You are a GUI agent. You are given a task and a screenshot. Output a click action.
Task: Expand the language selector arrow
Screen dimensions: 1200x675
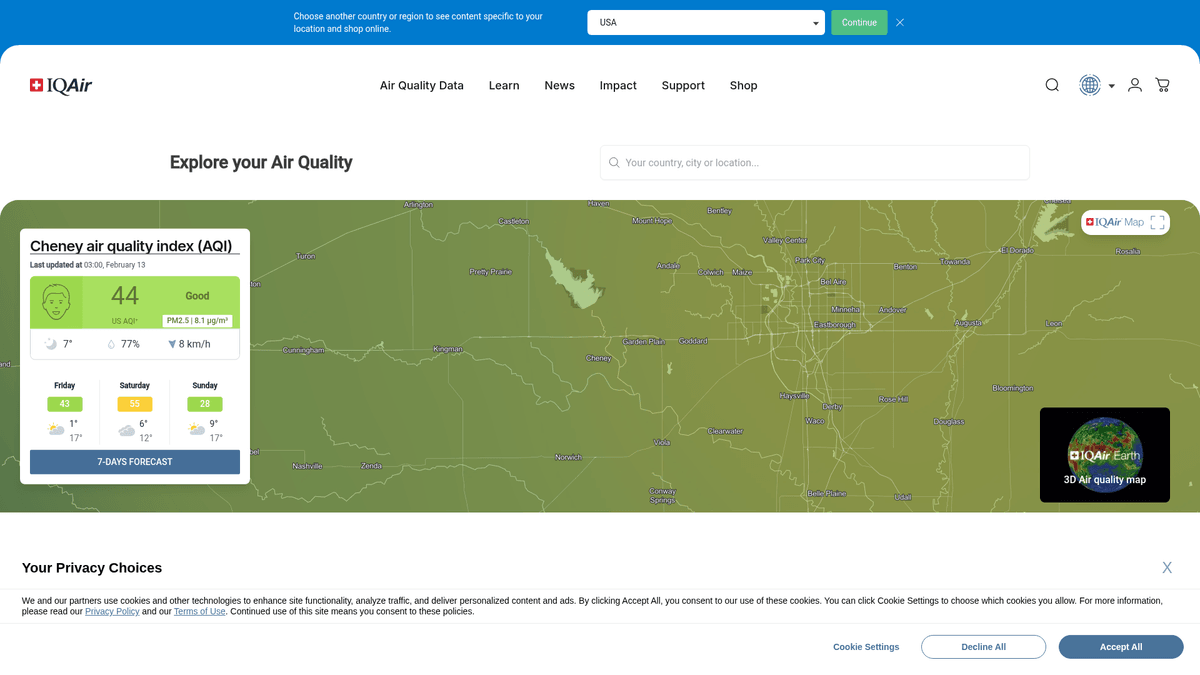coord(1111,86)
